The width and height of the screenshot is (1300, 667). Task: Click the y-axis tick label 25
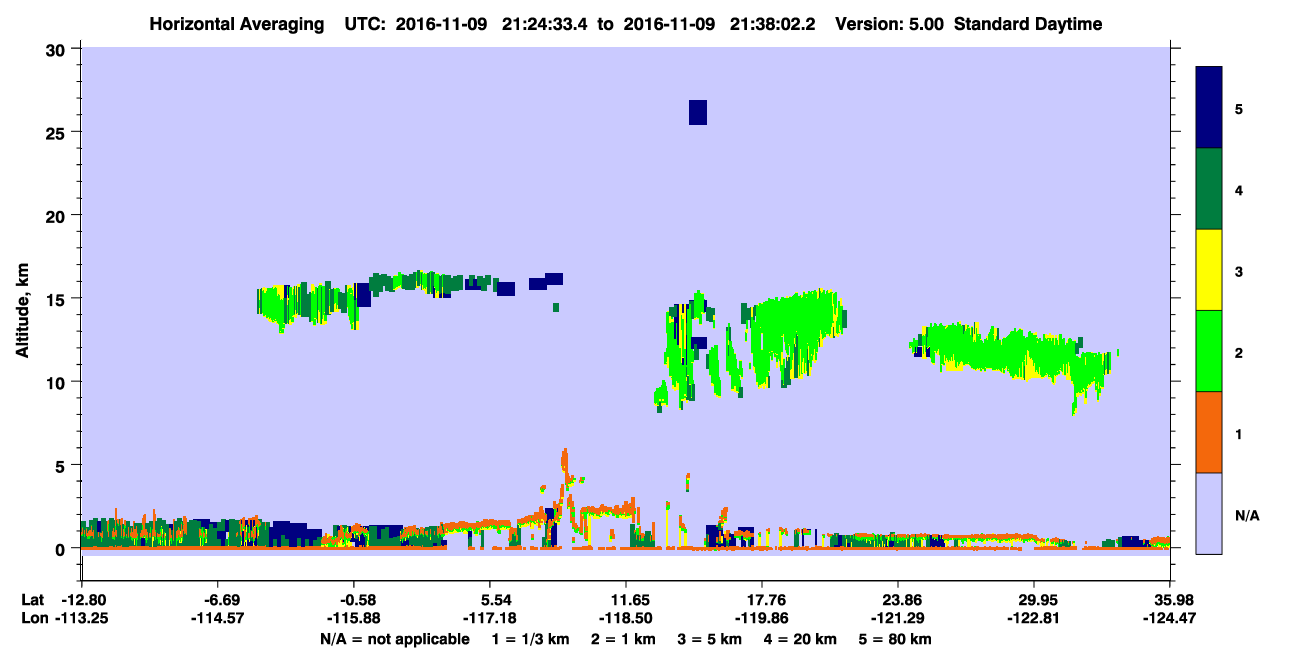tap(57, 132)
